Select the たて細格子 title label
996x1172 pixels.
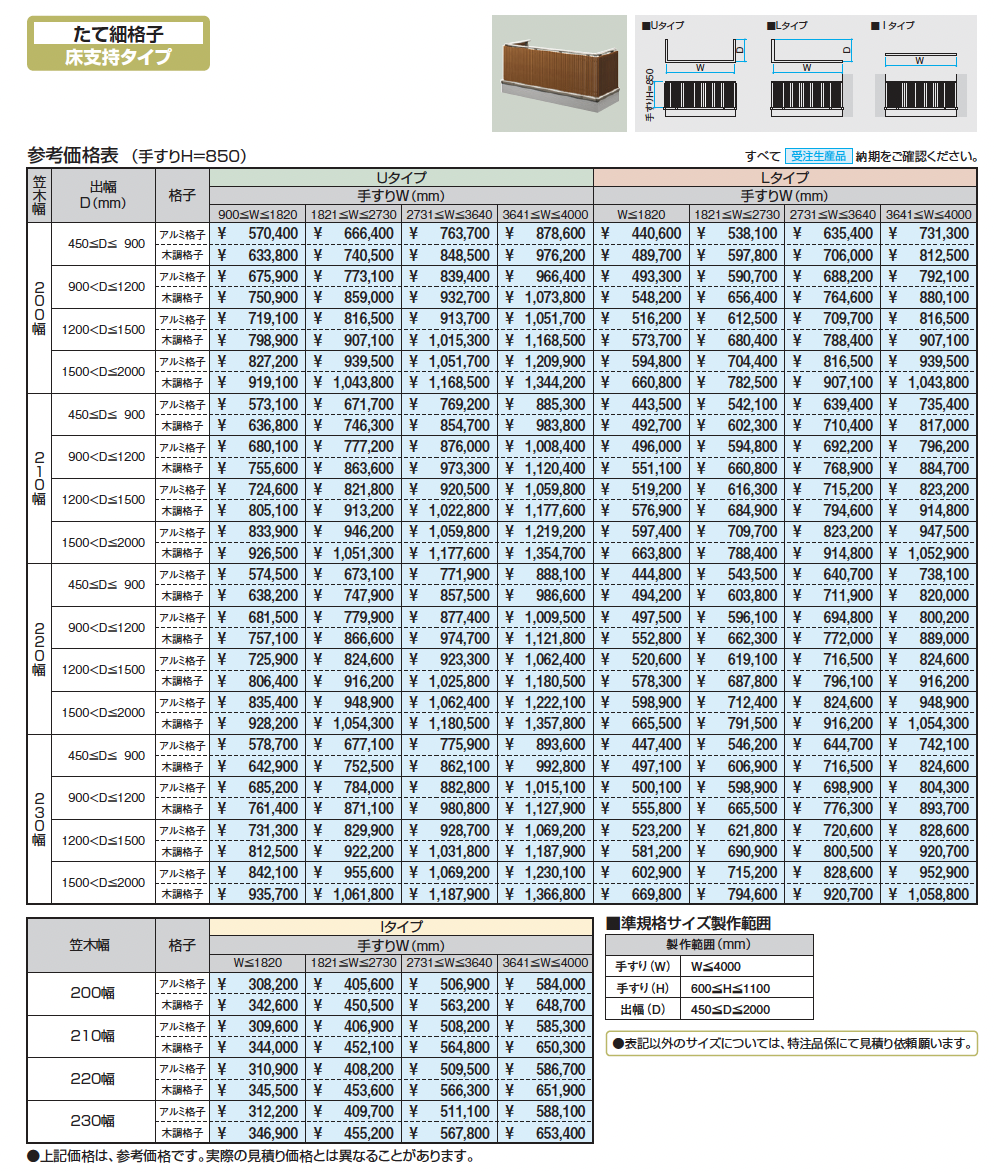pos(118,32)
